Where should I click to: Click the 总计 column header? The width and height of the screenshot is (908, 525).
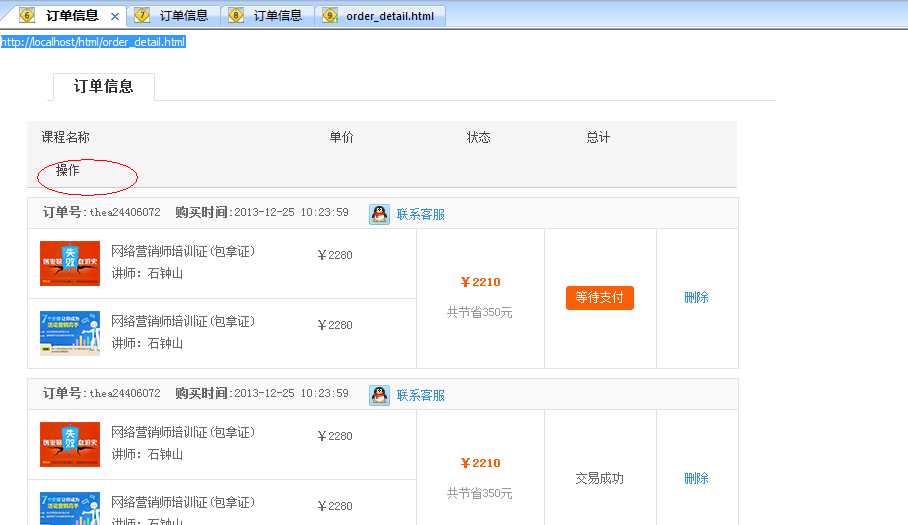(x=598, y=137)
